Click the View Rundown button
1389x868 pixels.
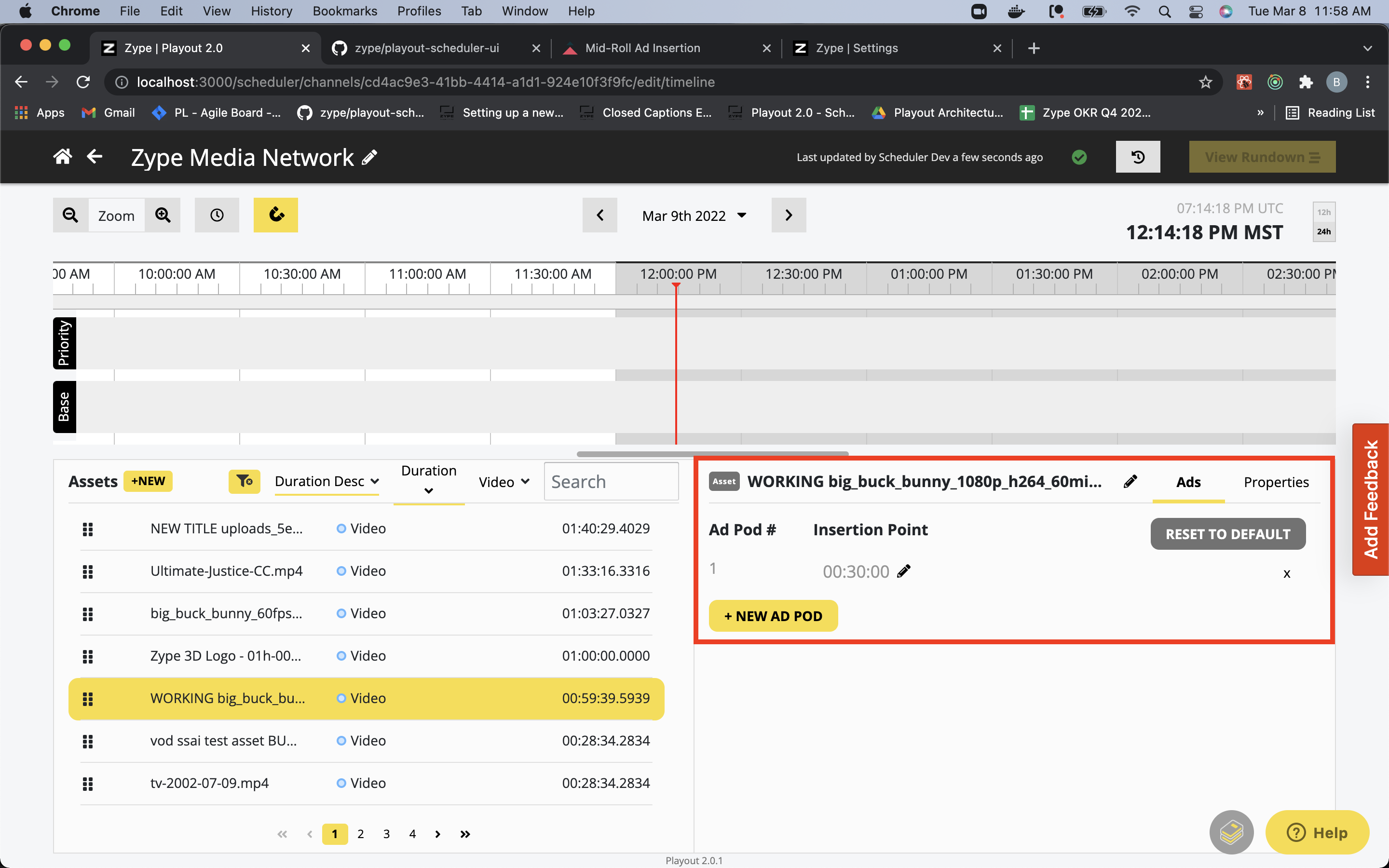click(1262, 157)
